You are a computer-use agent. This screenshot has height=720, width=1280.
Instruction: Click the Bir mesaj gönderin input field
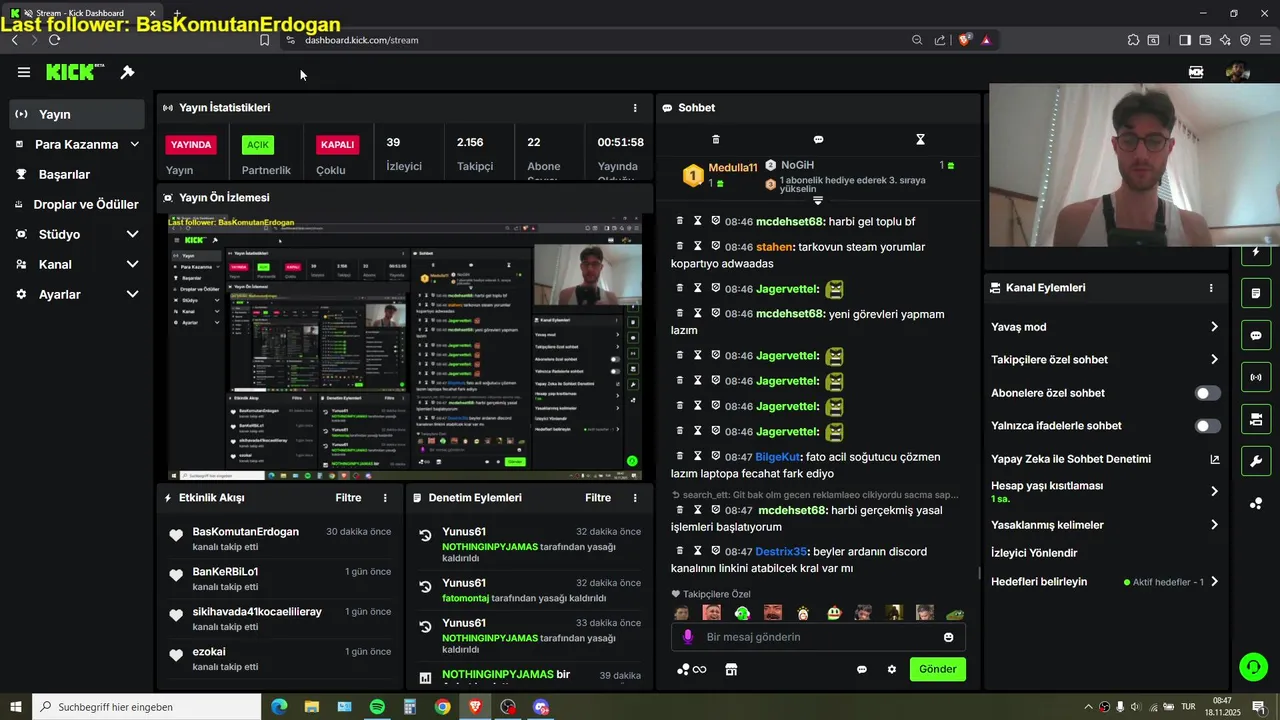tap(818, 637)
